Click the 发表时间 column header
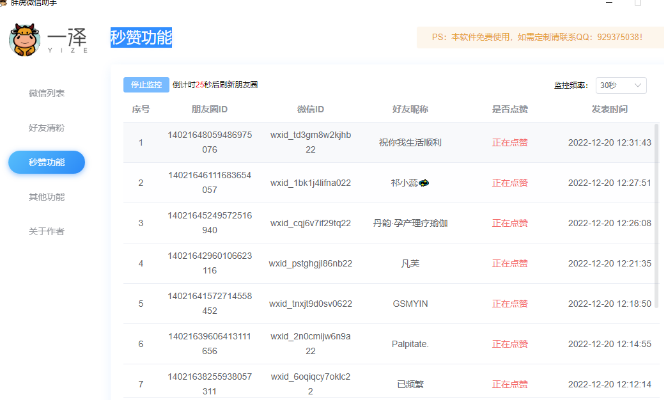Viewport: 664px width, 400px height. click(609, 109)
